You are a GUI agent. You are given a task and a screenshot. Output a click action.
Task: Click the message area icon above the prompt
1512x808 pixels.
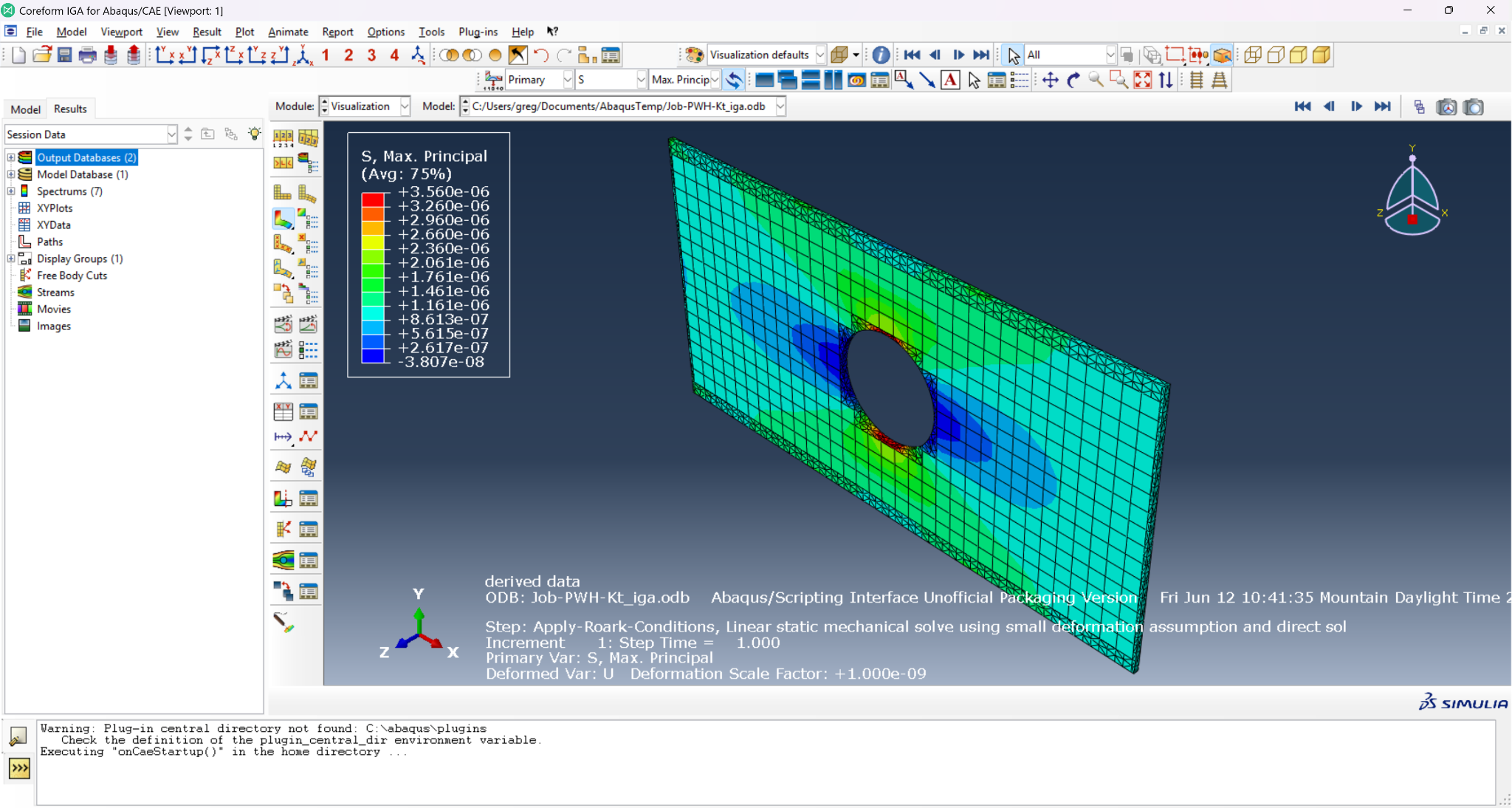[18, 736]
